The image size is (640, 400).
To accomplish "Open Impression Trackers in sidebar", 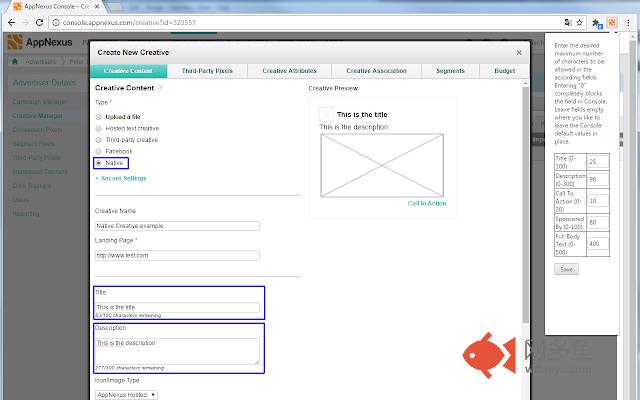I will [x=40, y=172].
